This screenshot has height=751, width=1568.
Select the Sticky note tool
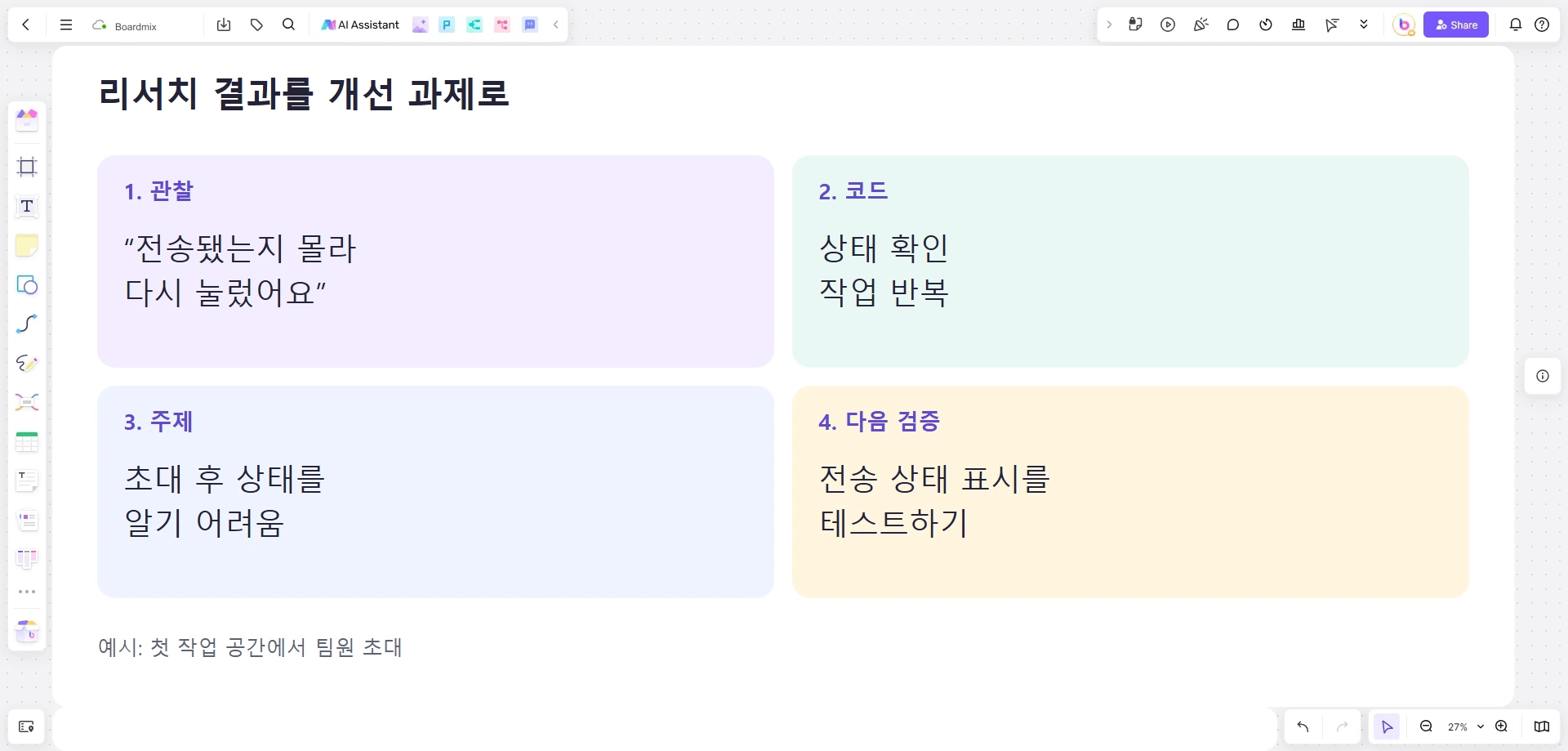27,245
